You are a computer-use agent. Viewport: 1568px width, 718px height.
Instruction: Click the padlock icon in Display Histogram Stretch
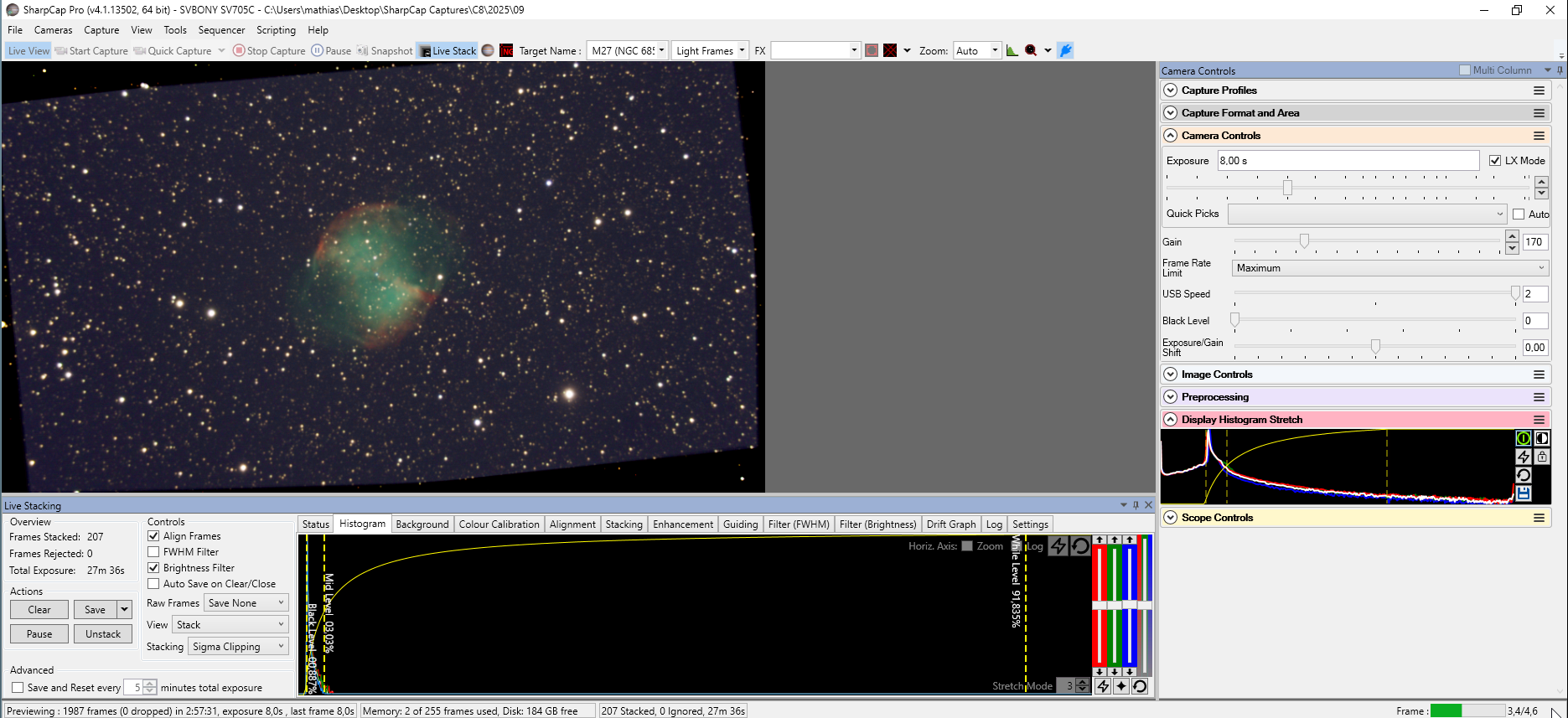[x=1542, y=457]
